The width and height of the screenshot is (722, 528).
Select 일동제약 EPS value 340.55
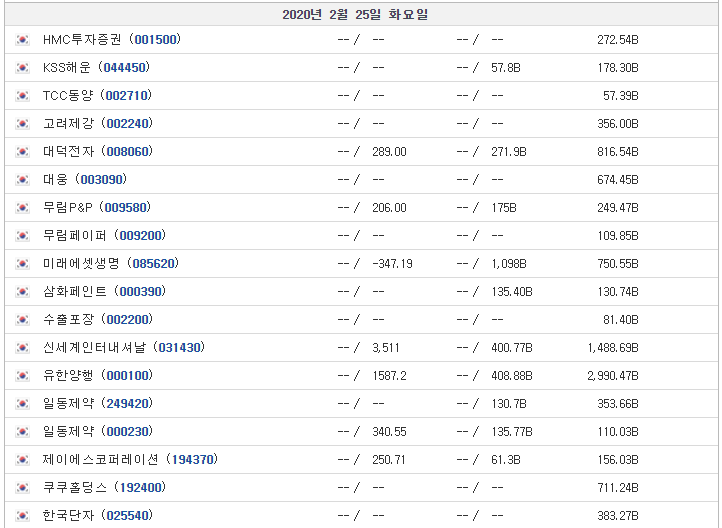point(389,432)
